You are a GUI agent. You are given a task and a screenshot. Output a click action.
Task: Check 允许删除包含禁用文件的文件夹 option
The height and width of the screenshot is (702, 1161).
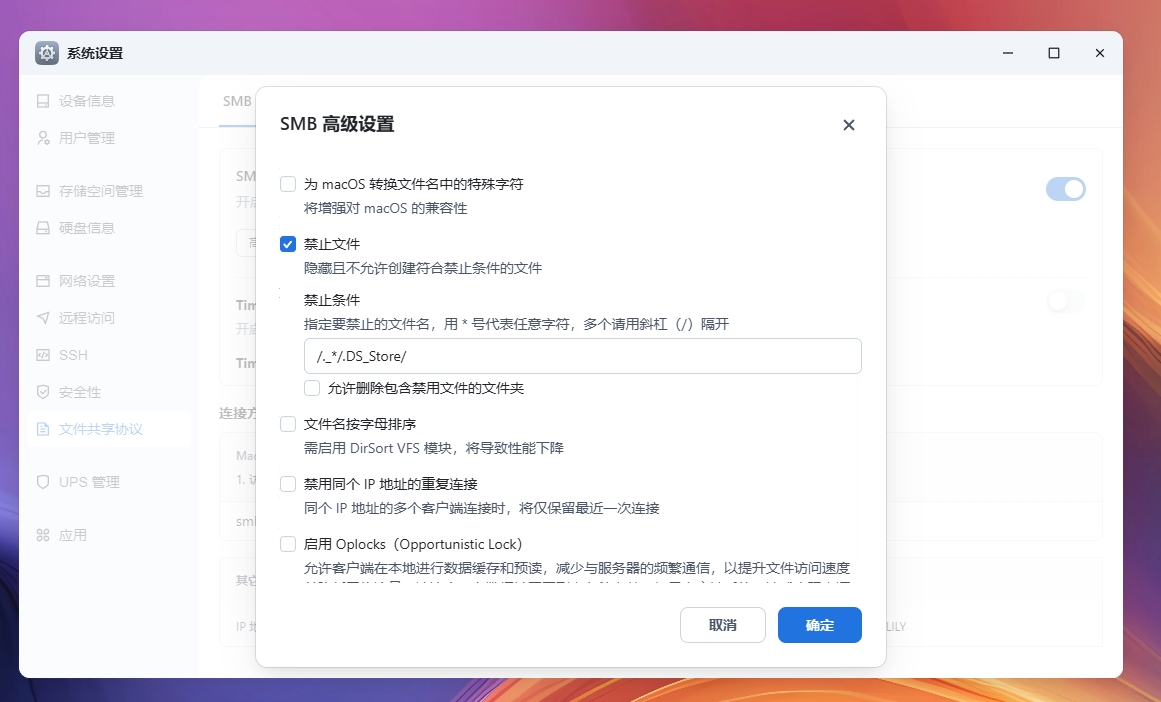click(312, 388)
